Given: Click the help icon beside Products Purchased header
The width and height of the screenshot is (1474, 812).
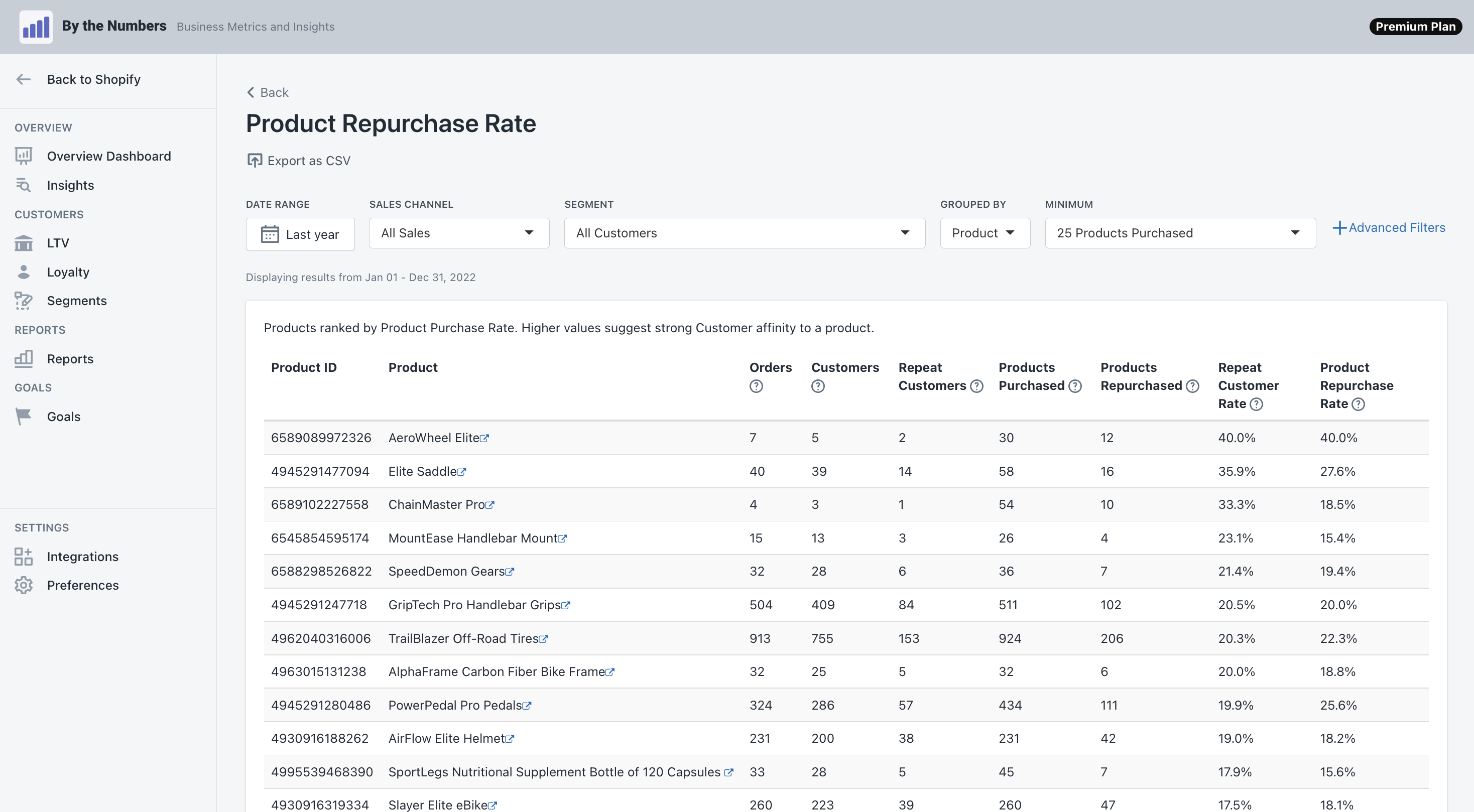Looking at the screenshot, I should [x=1075, y=386].
